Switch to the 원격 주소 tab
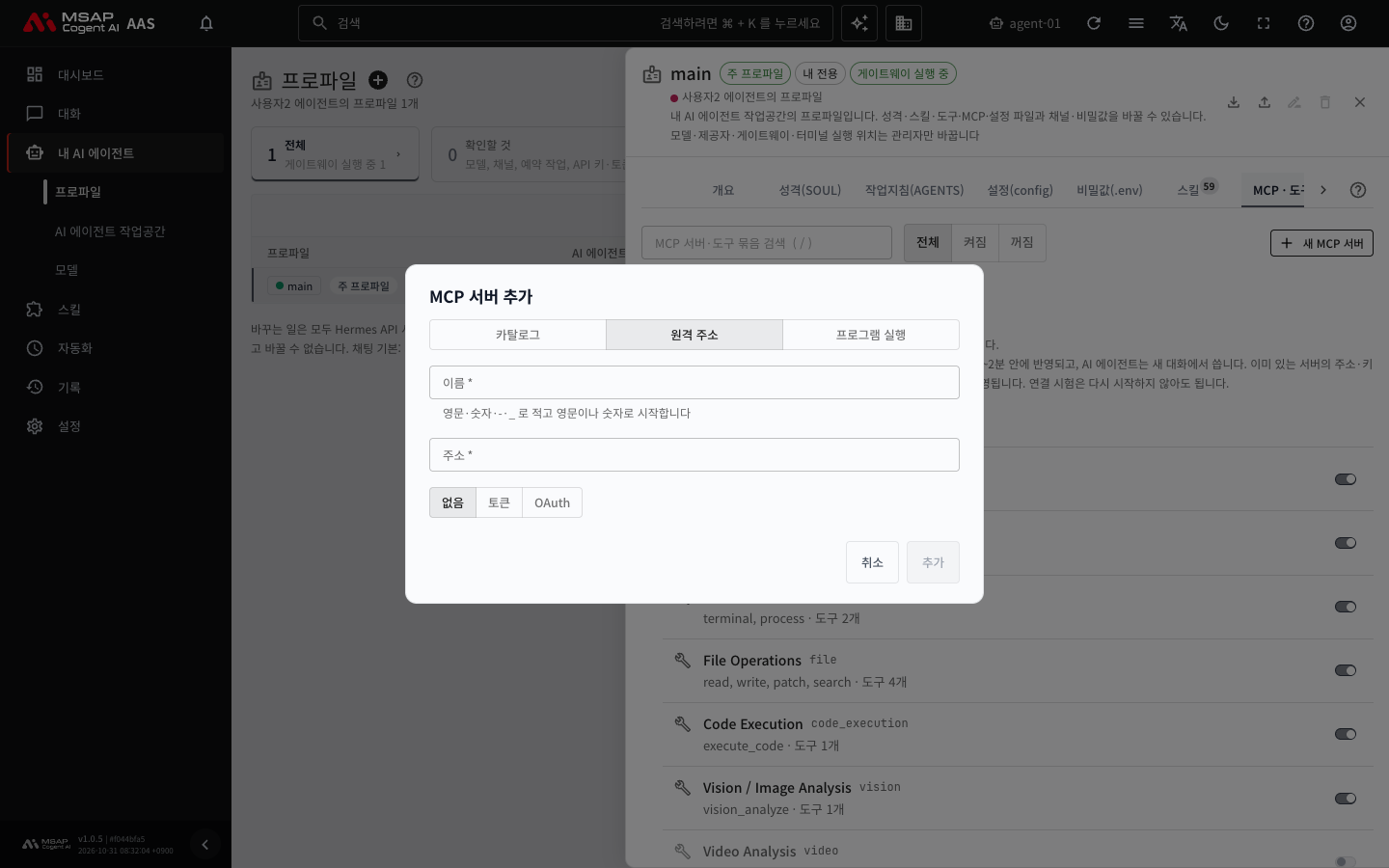 click(x=694, y=335)
